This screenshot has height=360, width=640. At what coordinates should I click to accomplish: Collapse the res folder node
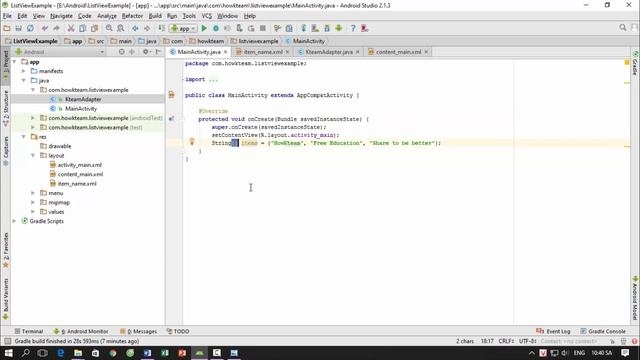[x=24, y=137]
